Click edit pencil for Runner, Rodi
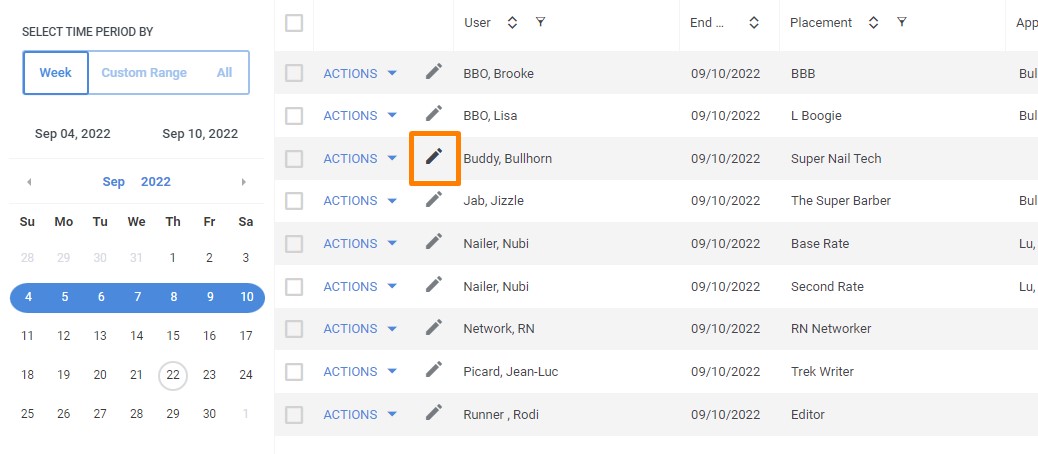Screen dimensions: 1038x454 (x=434, y=412)
